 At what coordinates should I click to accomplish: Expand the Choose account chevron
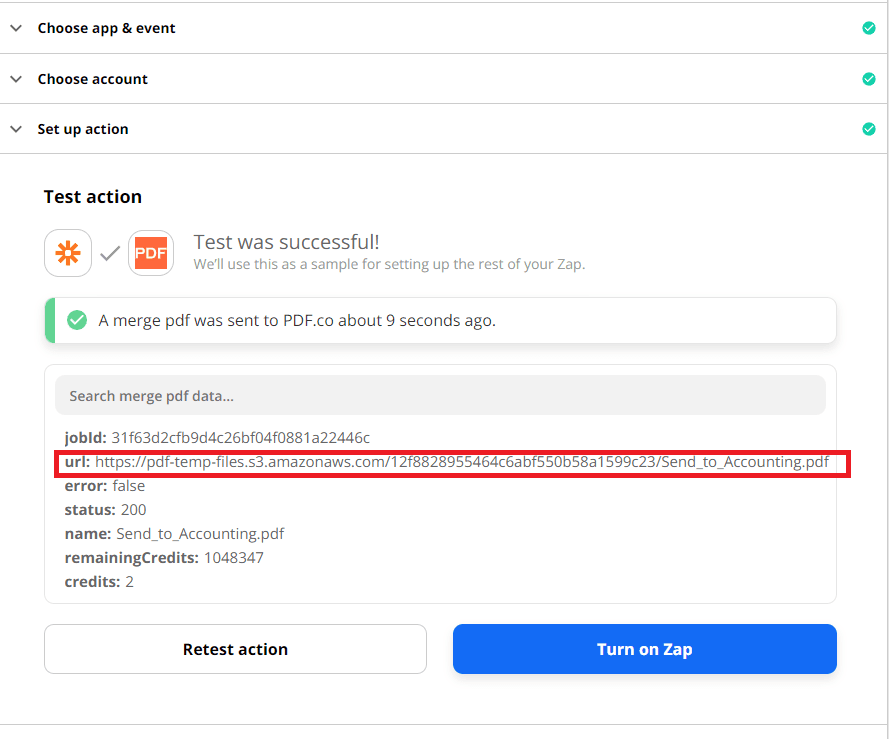click(x=15, y=79)
